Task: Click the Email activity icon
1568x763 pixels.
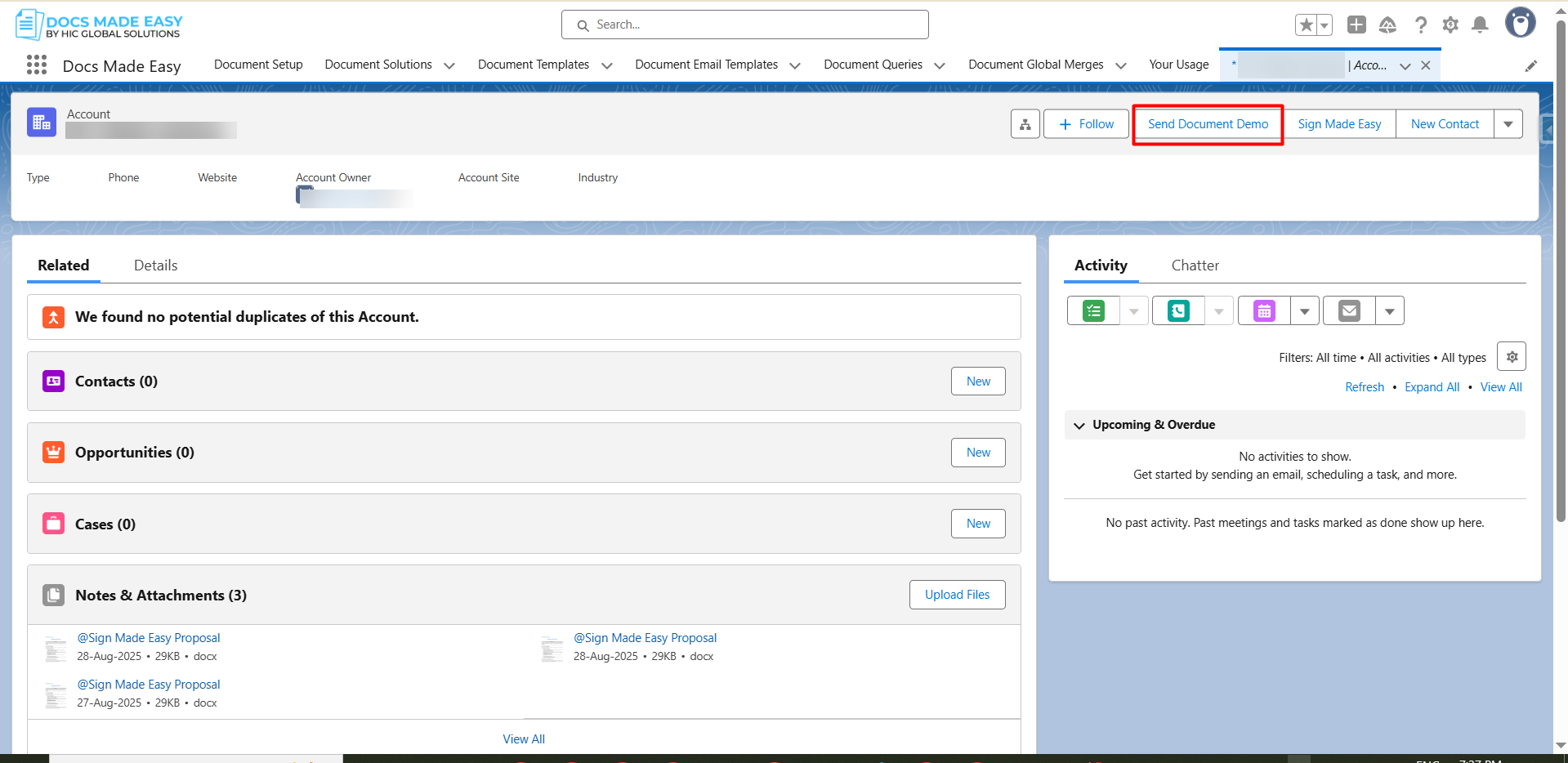Action: point(1349,311)
